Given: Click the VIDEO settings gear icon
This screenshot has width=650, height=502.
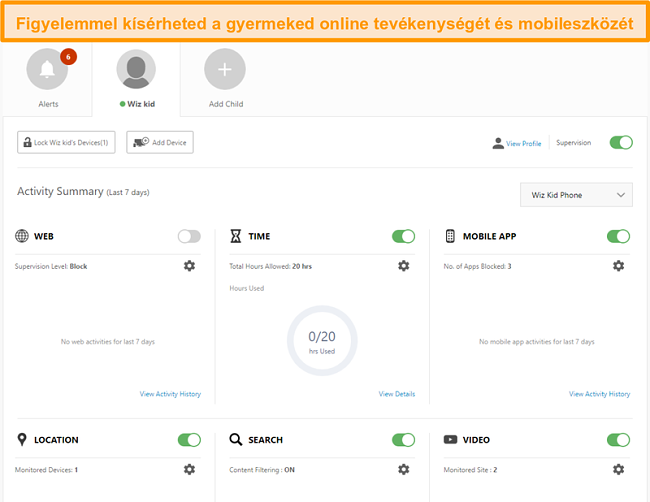Looking at the screenshot, I should click(618, 469).
